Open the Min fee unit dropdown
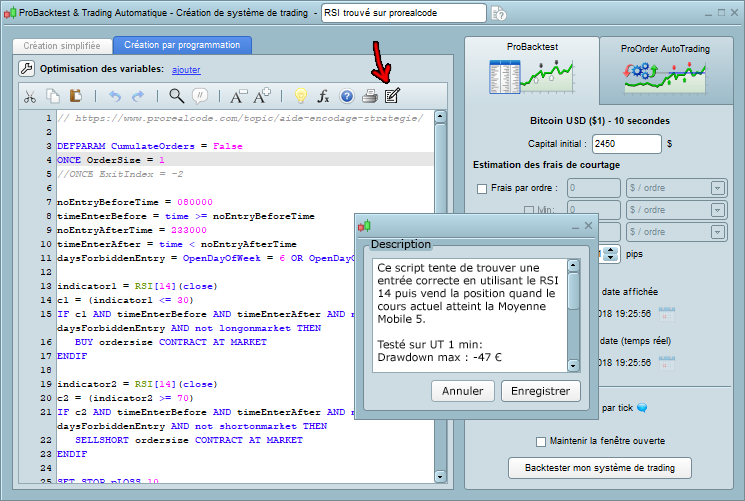 click(x=717, y=210)
